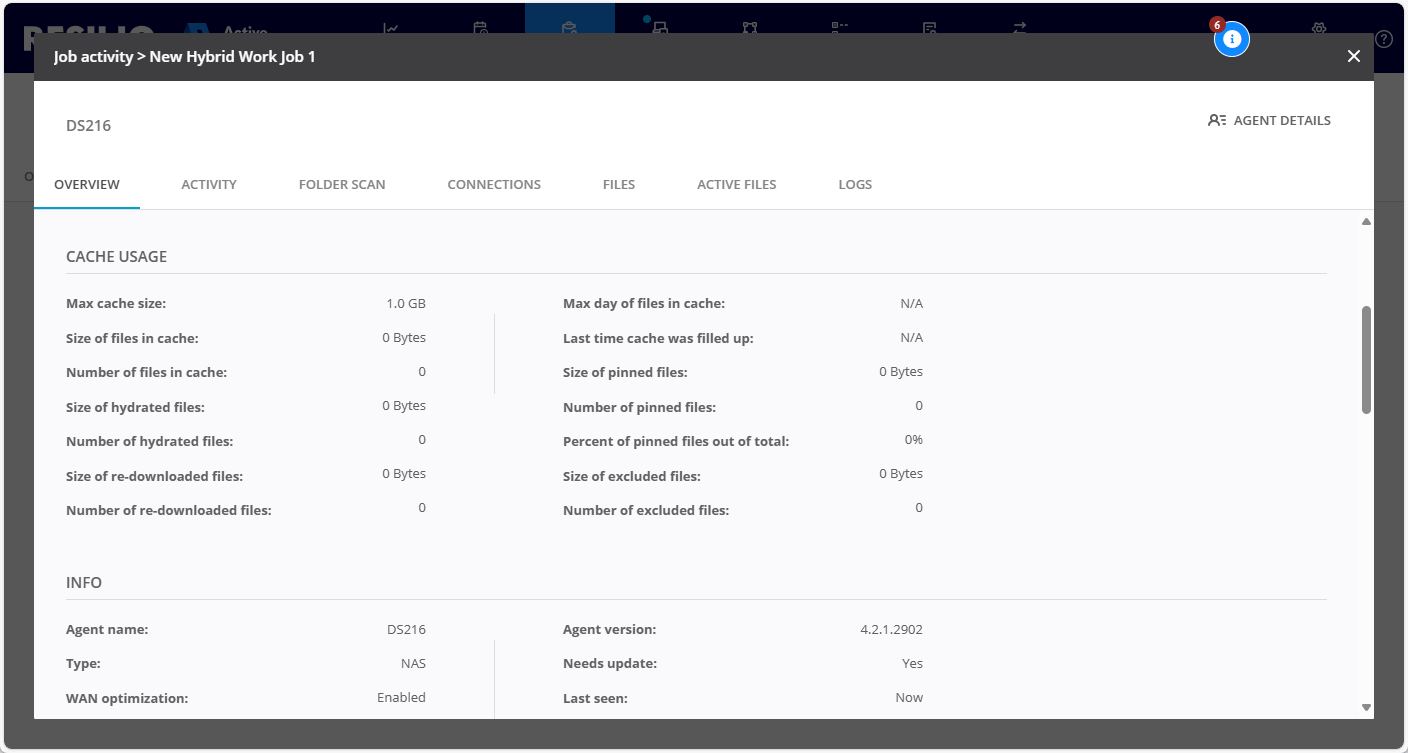The height and width of the screenshot is (753, 1408).
Task: Go to the CONNECTIONS tab
Action: (494, 185)
